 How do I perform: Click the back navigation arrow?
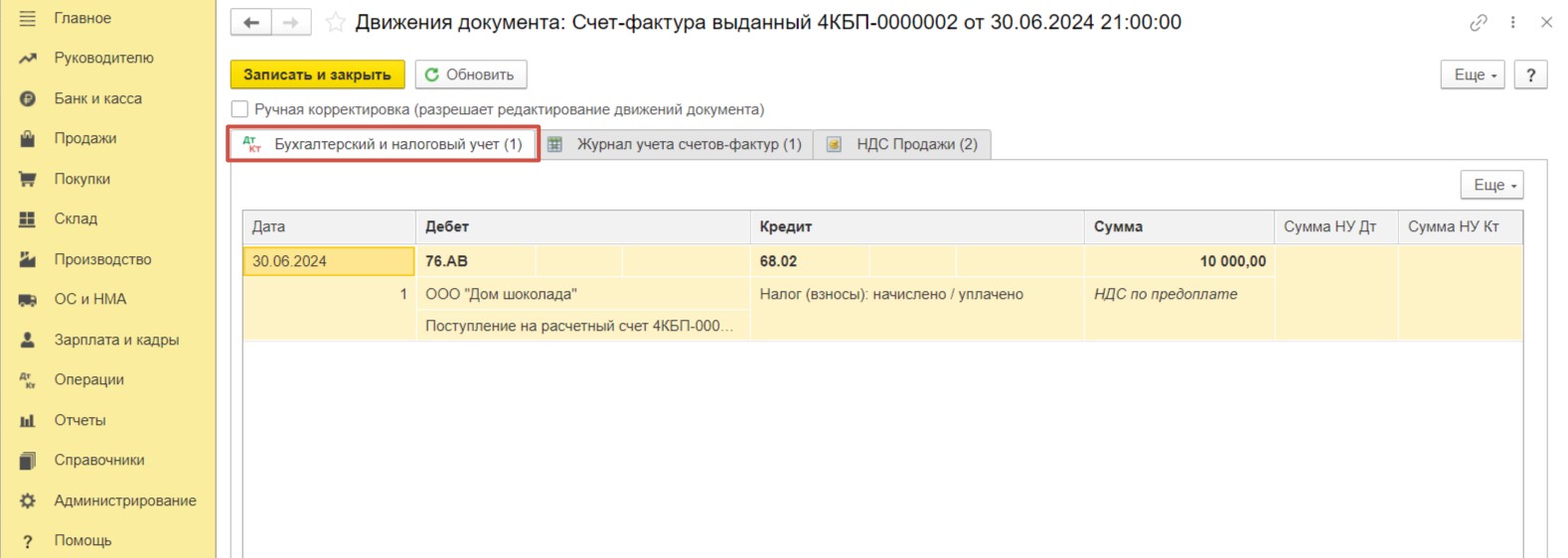pyautogui.click(x=251, y=23)
